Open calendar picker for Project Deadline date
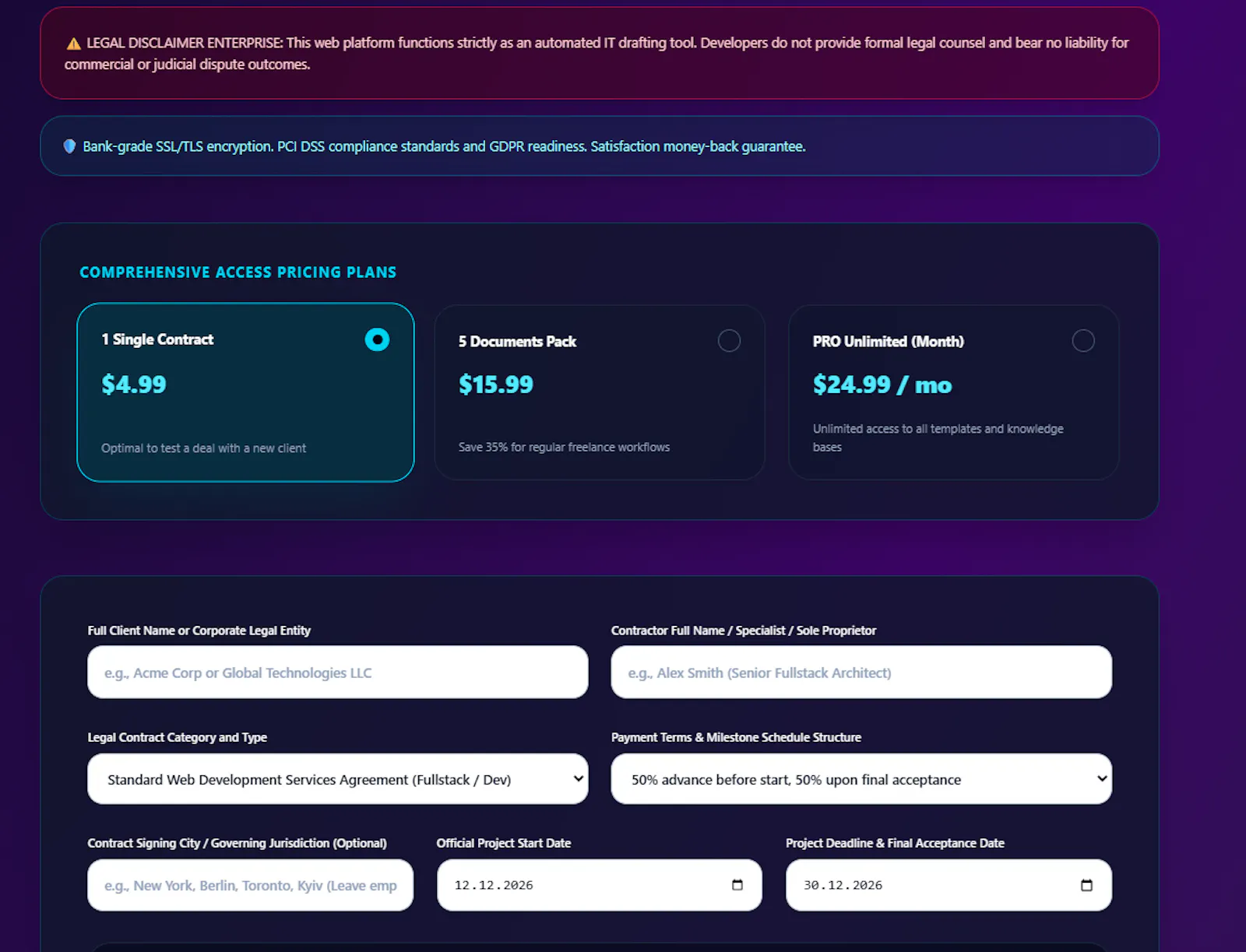 point(1086,885)
